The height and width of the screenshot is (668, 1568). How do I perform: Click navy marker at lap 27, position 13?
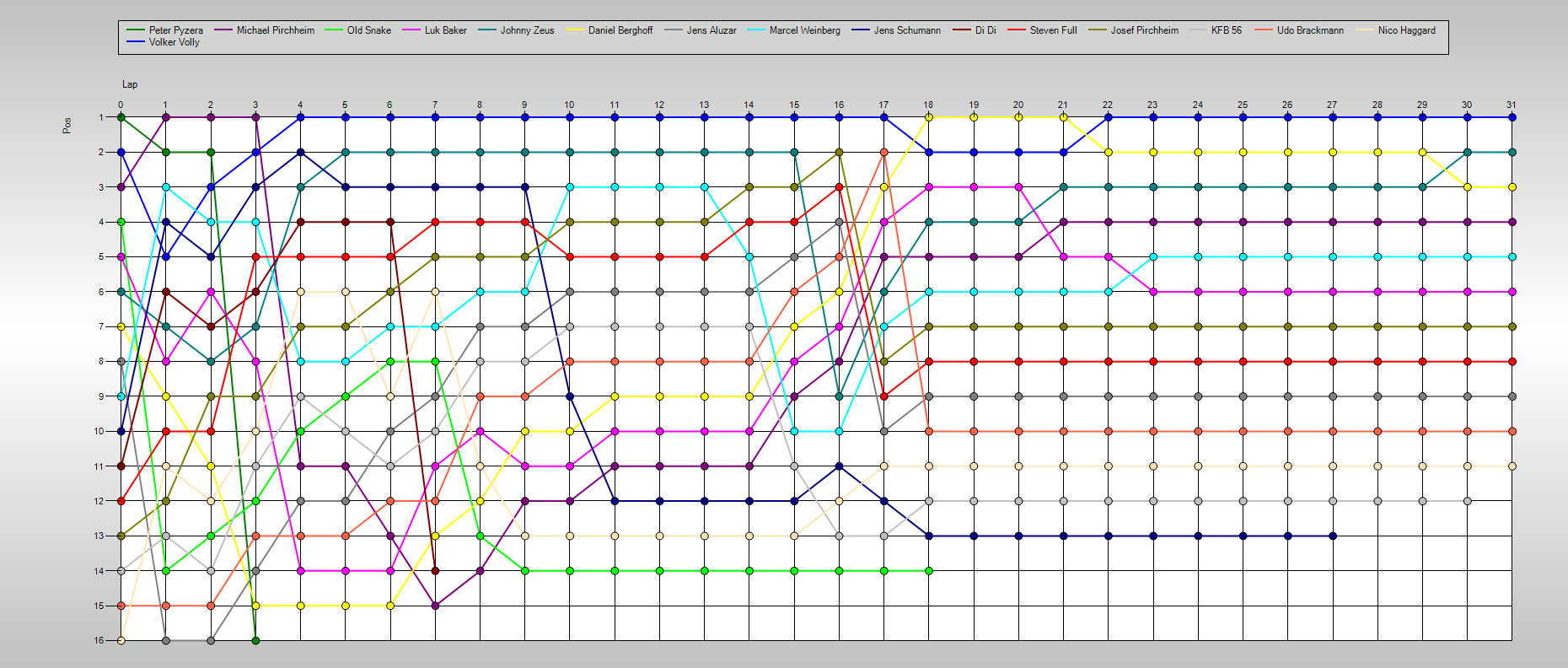click(x=1332, y=536)
